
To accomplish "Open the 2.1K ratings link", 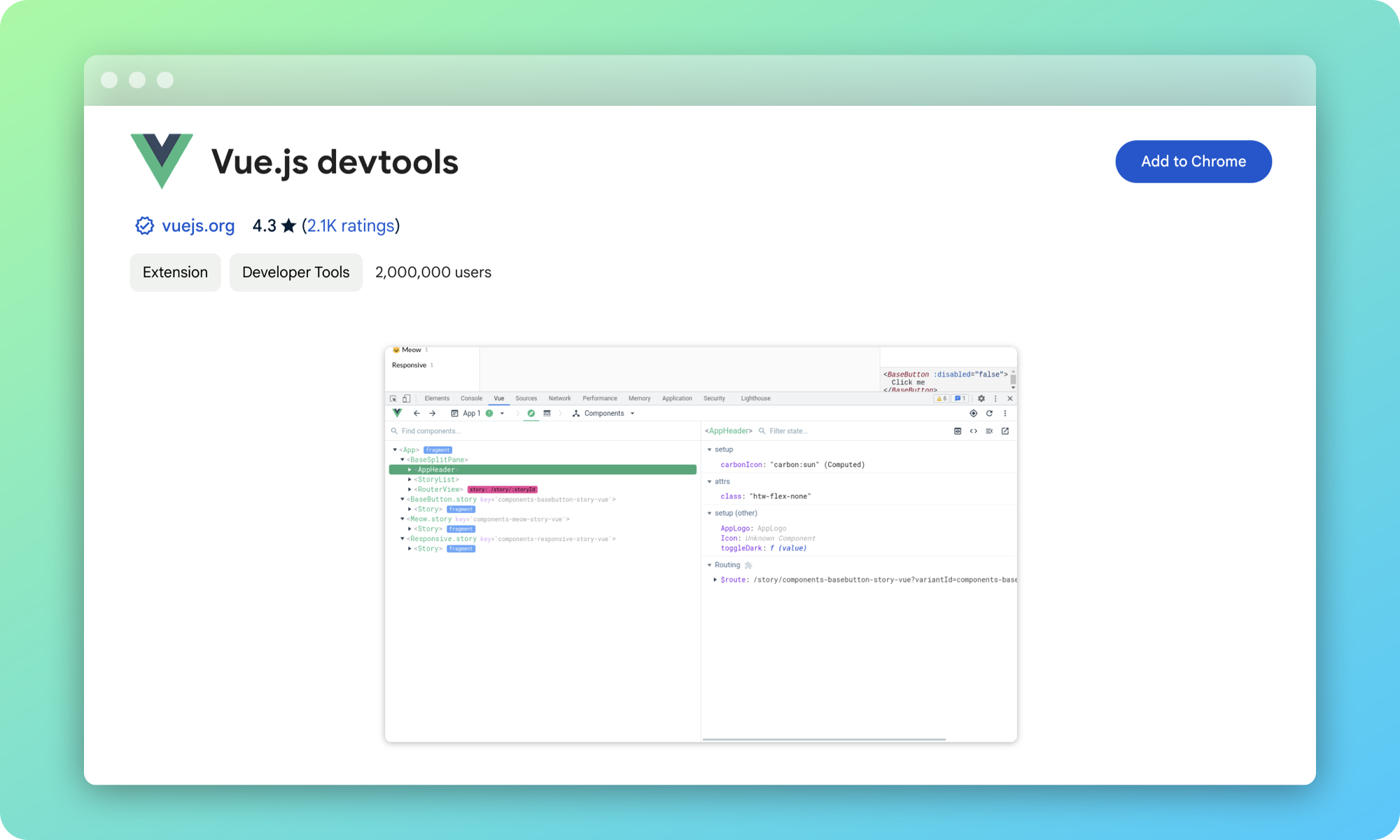I will (351, 225).
